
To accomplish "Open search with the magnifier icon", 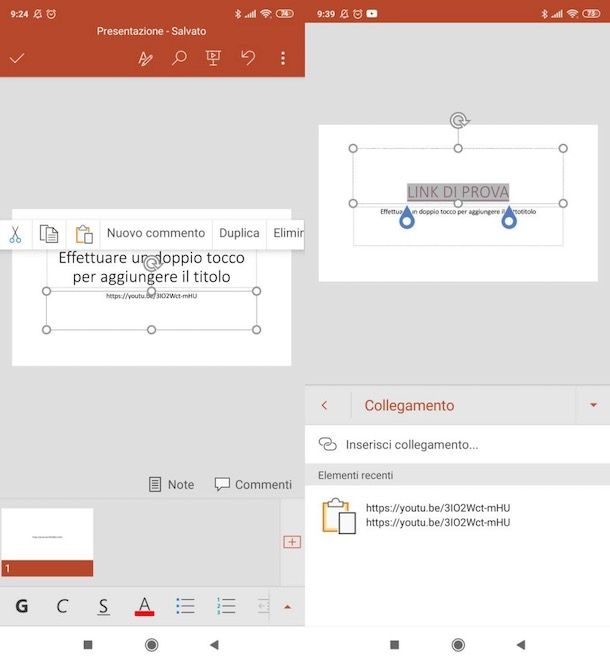I will click(x=179, y=58).
